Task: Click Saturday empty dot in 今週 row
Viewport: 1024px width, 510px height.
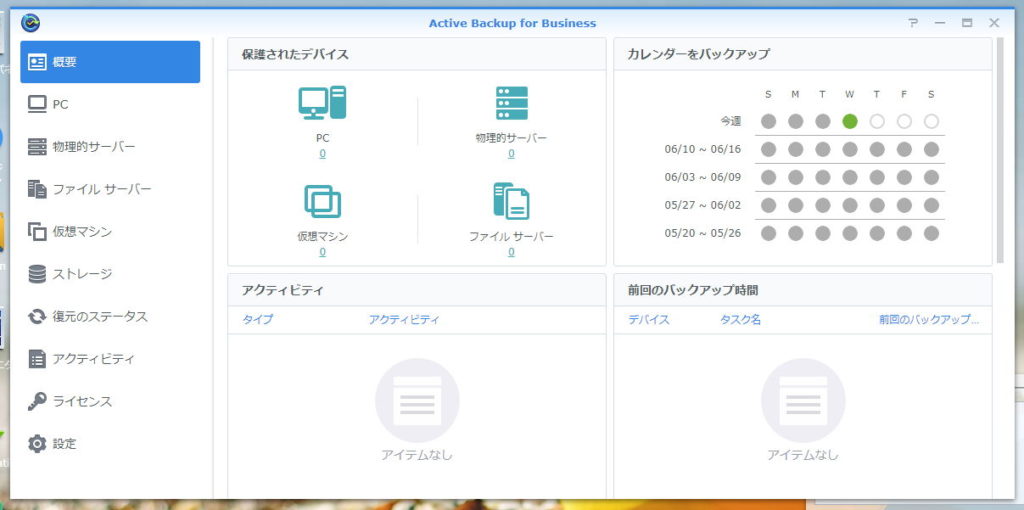Action: 931,121
